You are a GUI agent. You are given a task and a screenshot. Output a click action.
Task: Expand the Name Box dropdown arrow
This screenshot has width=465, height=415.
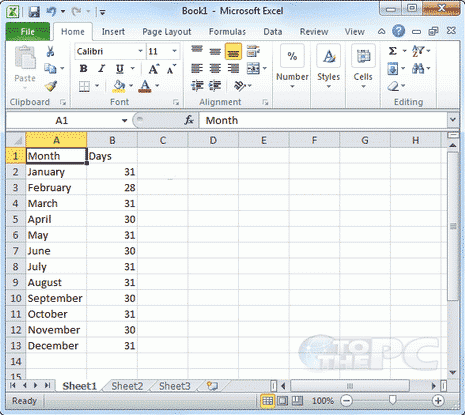[x=124, y=120]
